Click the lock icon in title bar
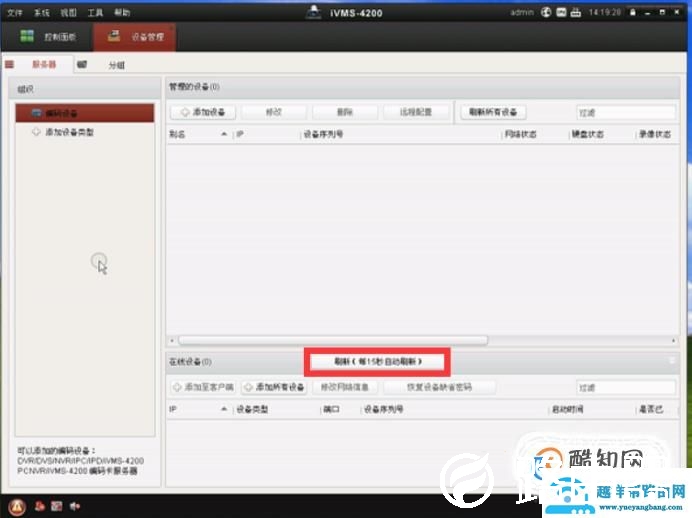Viewport: 692px width, 518px height. click(633, 12)
